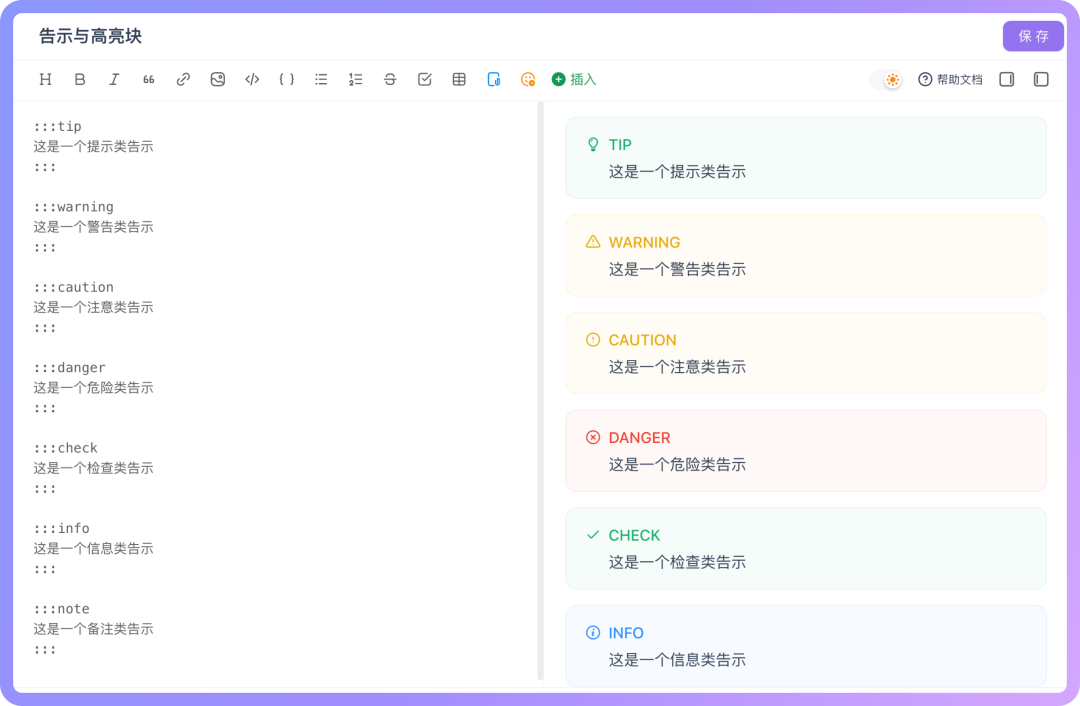Click the CAUTION heading in preview
Screen dimensions: 1080x706
point(642,340)
